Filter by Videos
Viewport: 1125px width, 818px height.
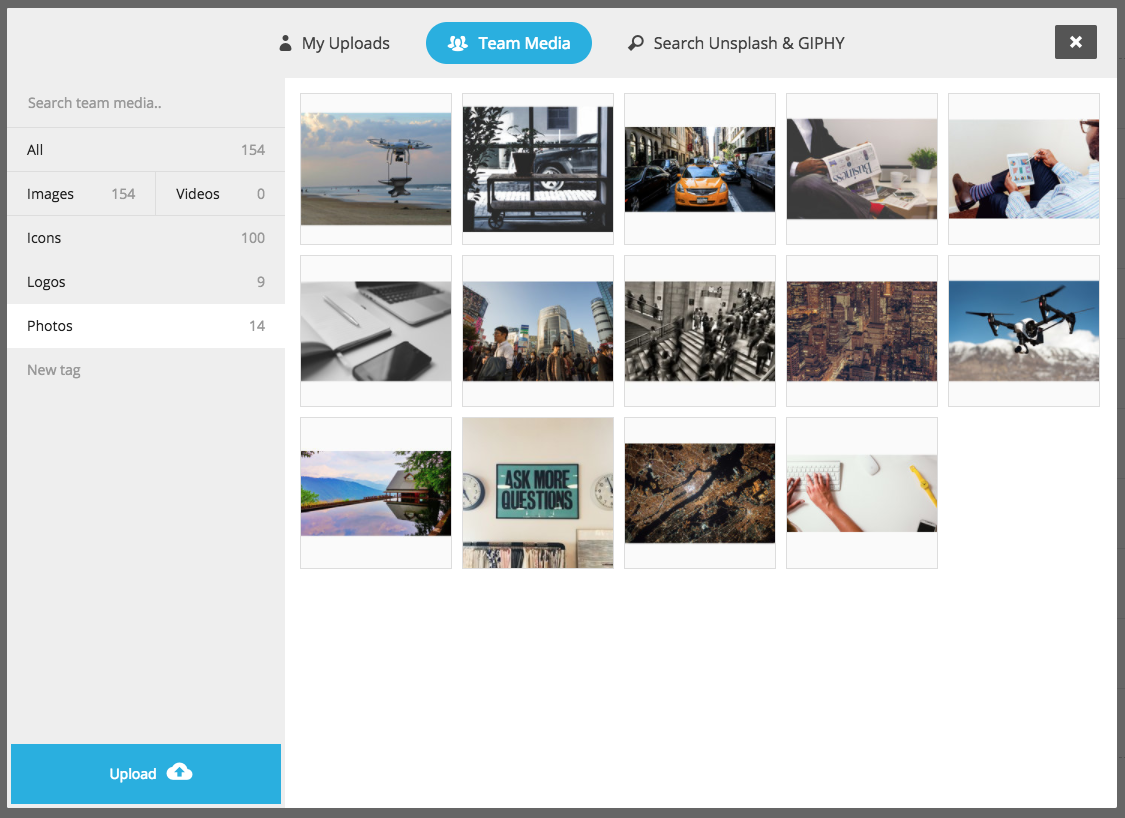220,194
